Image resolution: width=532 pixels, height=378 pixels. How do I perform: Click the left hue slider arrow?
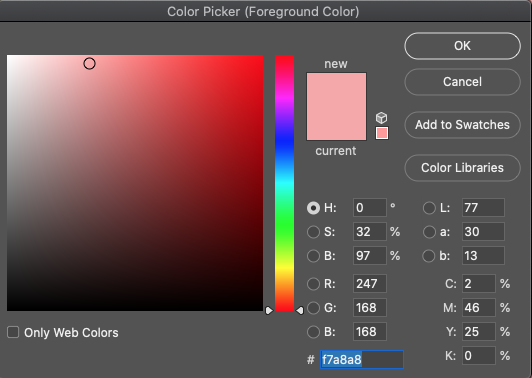pyautogui.click(x=269, y=310)
